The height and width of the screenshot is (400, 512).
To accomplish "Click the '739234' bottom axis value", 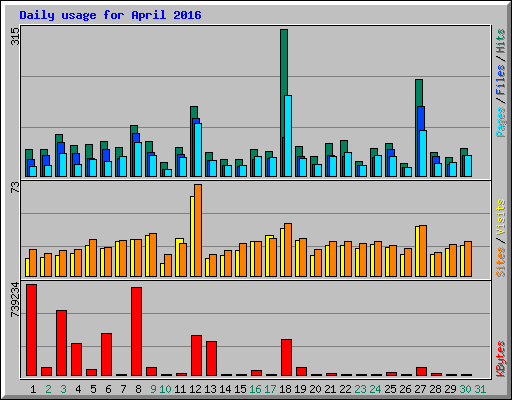I will pyautogui.click(x=16, y=299).
